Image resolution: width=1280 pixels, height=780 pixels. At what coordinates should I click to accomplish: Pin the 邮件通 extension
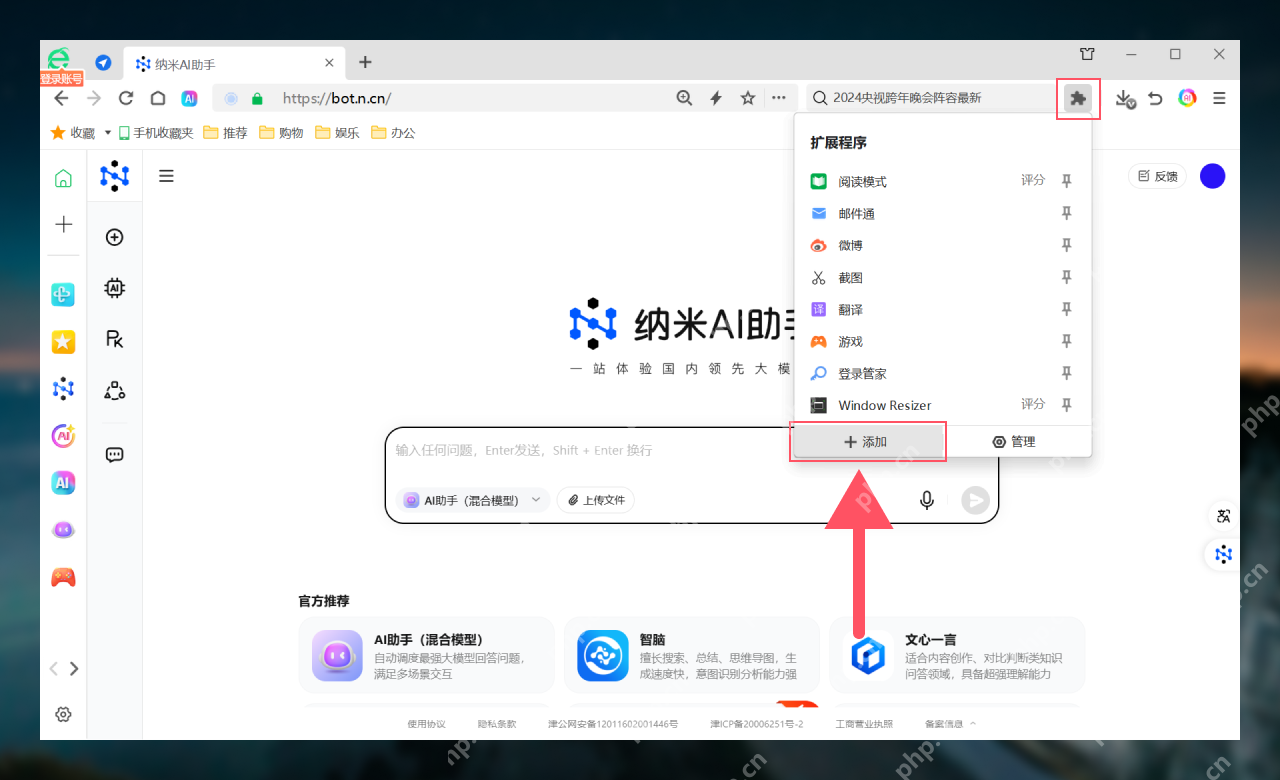[1067, 213]
